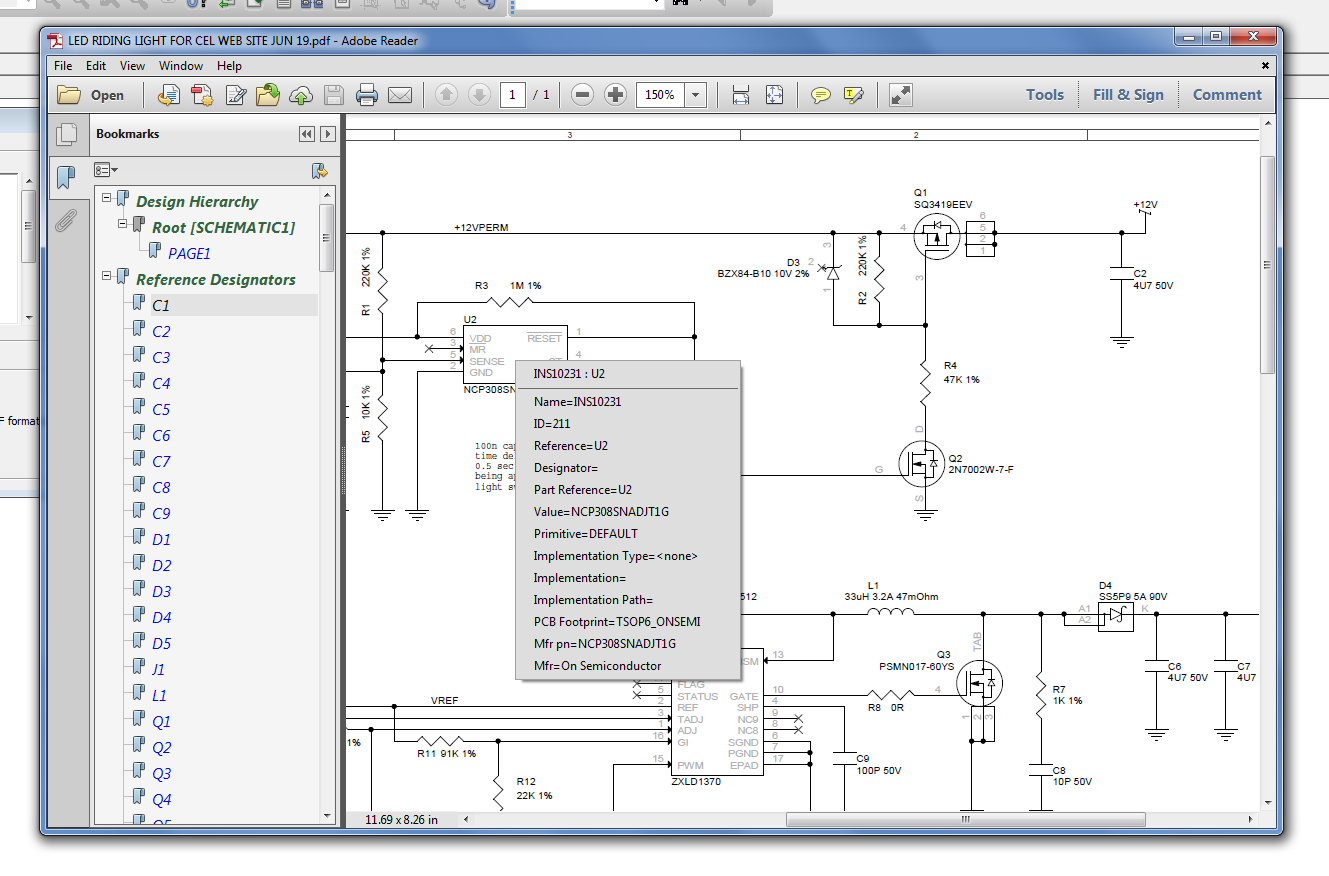Open the View menu
Viewport: 1329px width, 876px height.
point(132,66)
